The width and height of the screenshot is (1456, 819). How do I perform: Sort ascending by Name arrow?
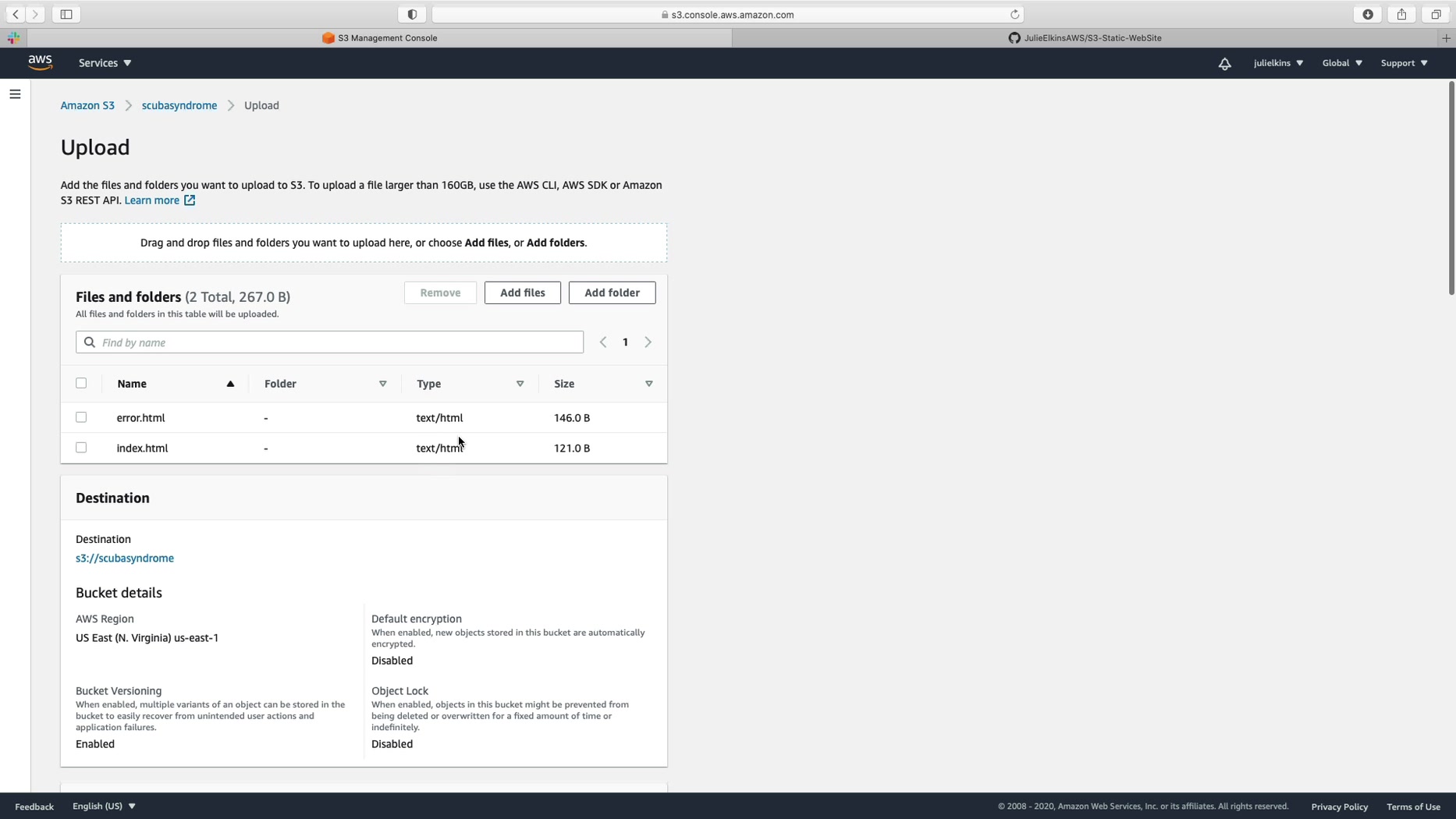230,384
